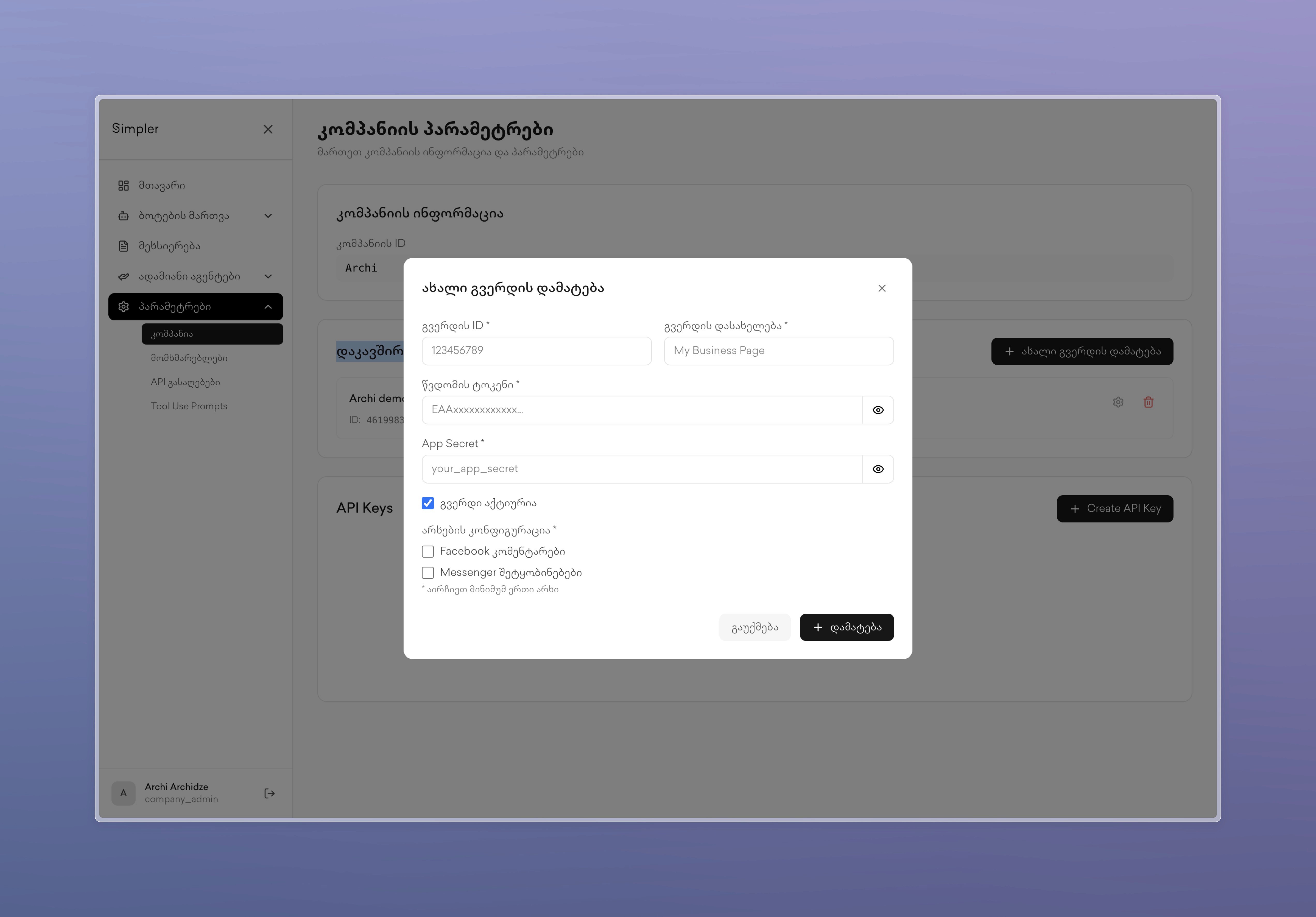Open the API გასაღებები submenu item
The image size is (1316, 917).
[x=185, y=382]
